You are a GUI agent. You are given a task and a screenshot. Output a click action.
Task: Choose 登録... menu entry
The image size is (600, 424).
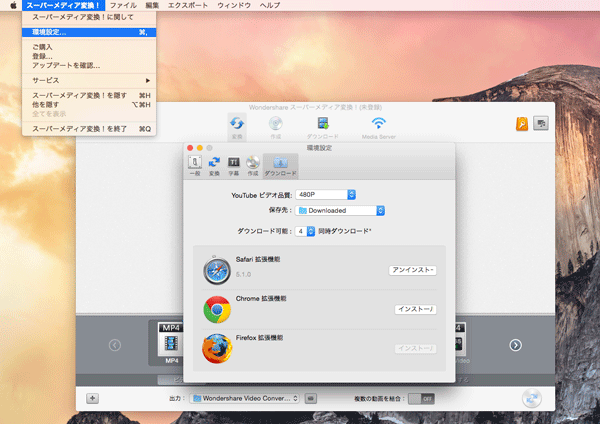point(89,56)
